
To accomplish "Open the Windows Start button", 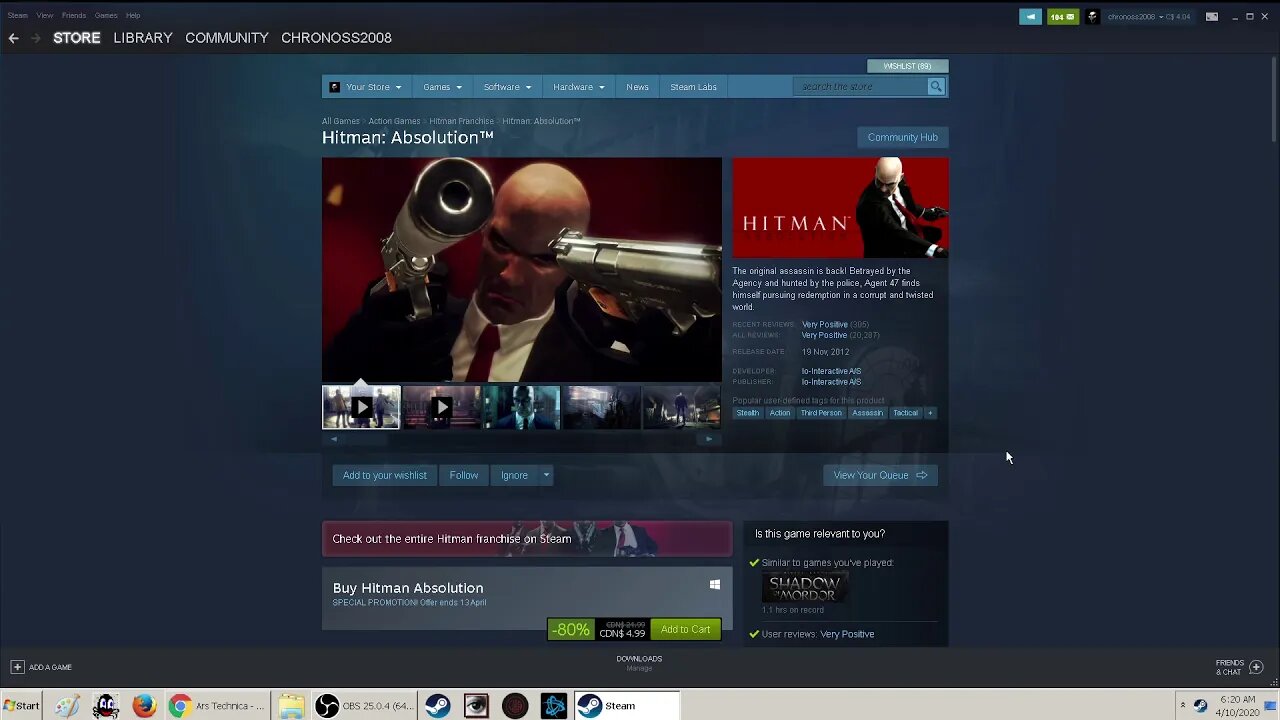I will (21, 706).
